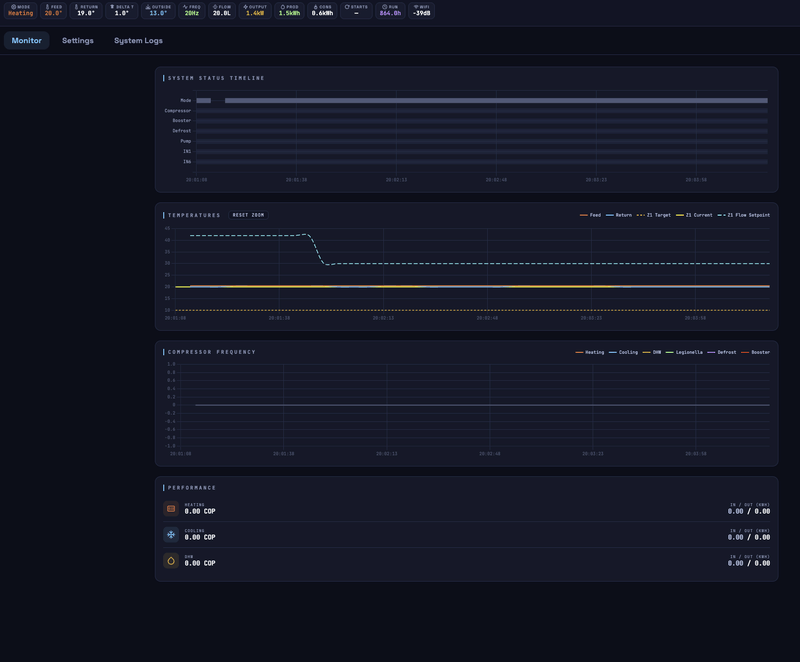Toggle the Feed series in temperature legend

click(x=590, y=215)
